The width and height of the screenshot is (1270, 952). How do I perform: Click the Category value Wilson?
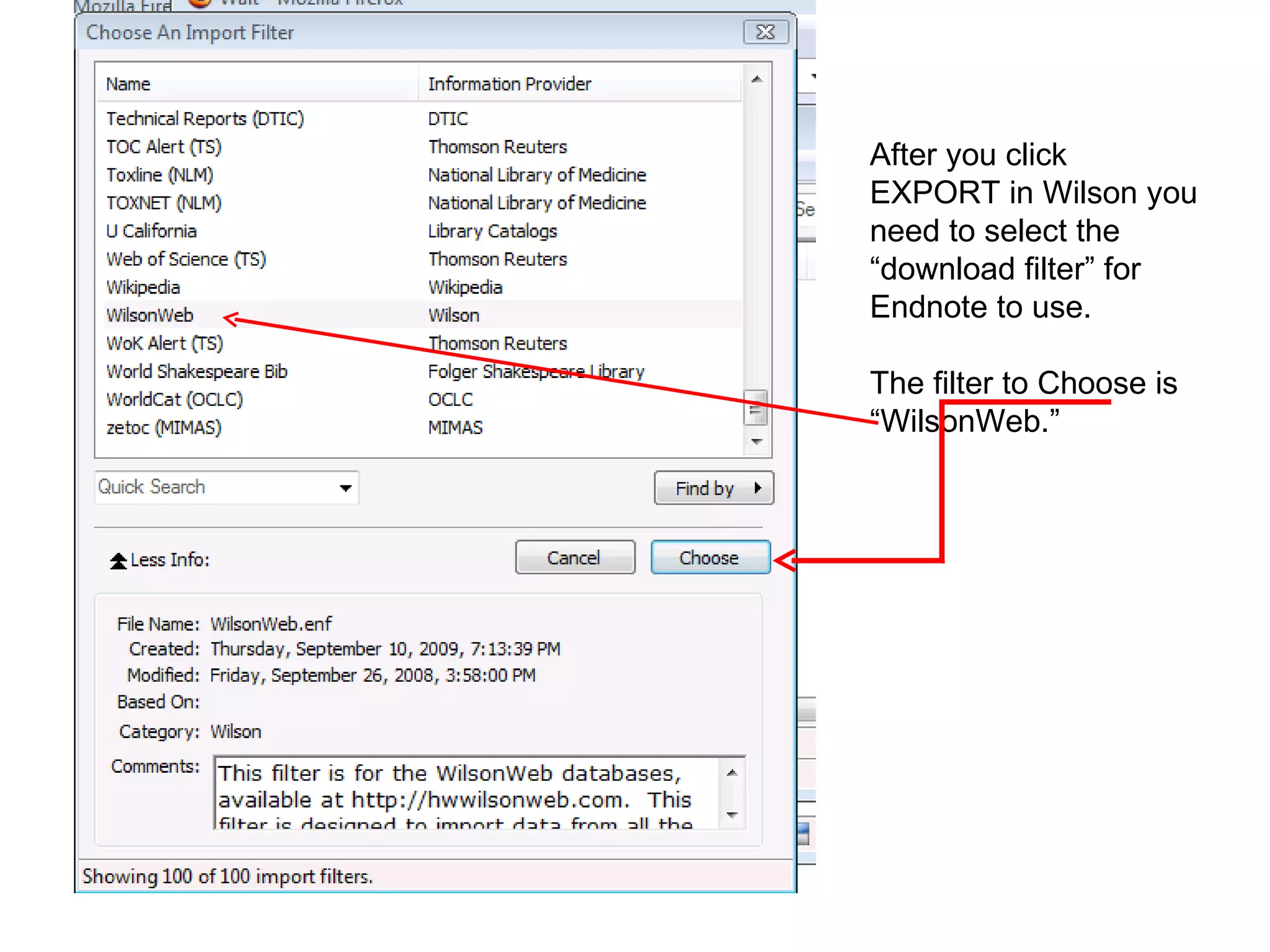tap(236, 731)
